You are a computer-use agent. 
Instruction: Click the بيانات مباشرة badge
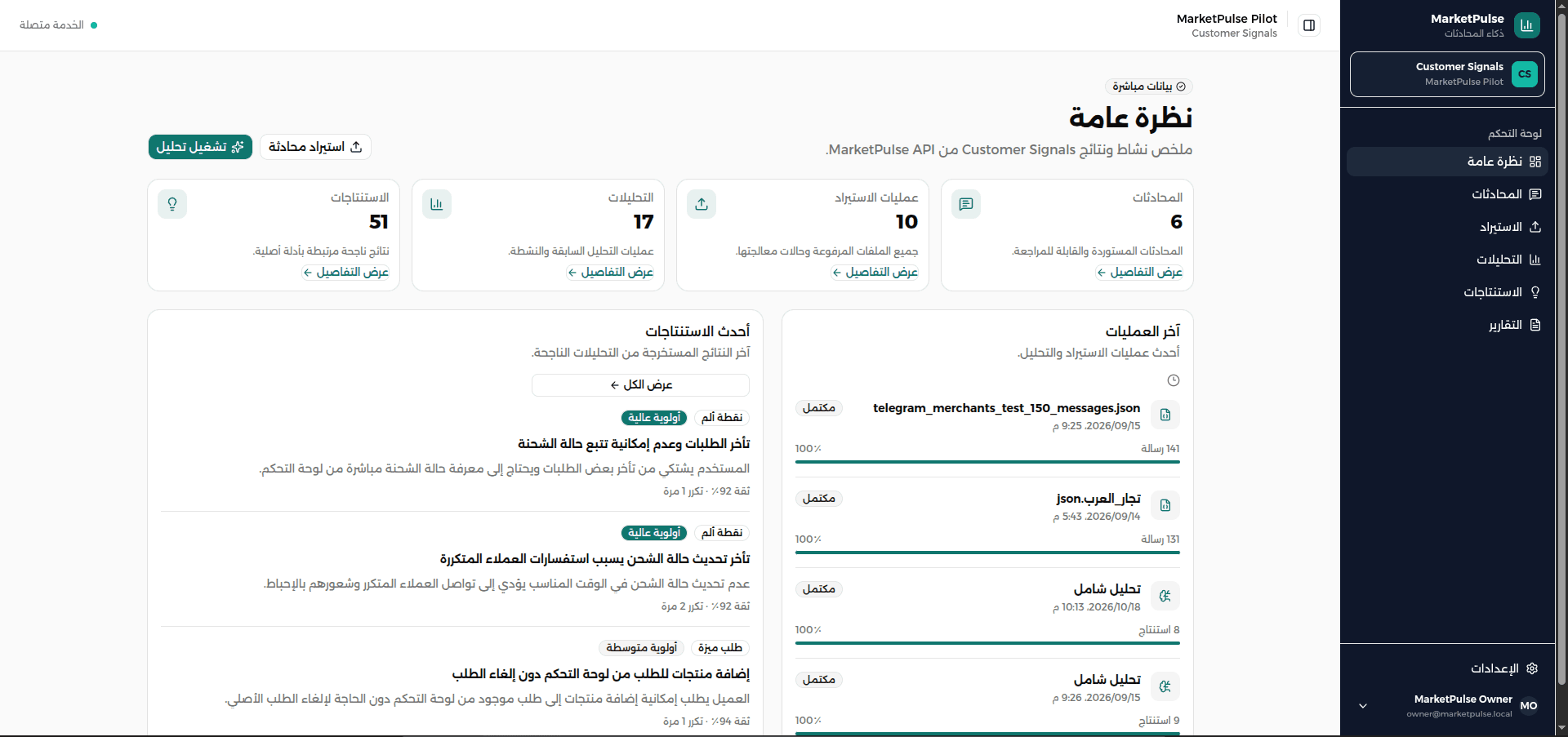(x=1149, y=87)
